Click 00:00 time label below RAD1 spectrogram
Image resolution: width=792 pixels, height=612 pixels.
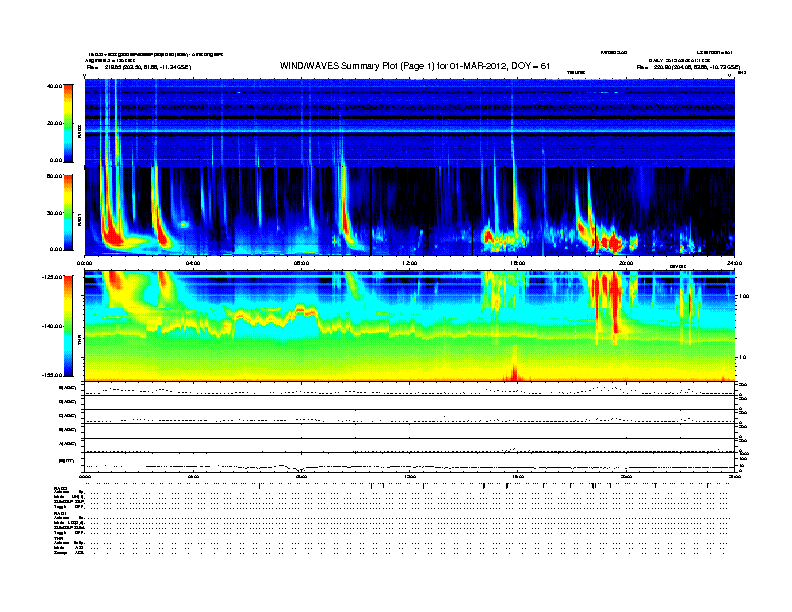(84, 263)
